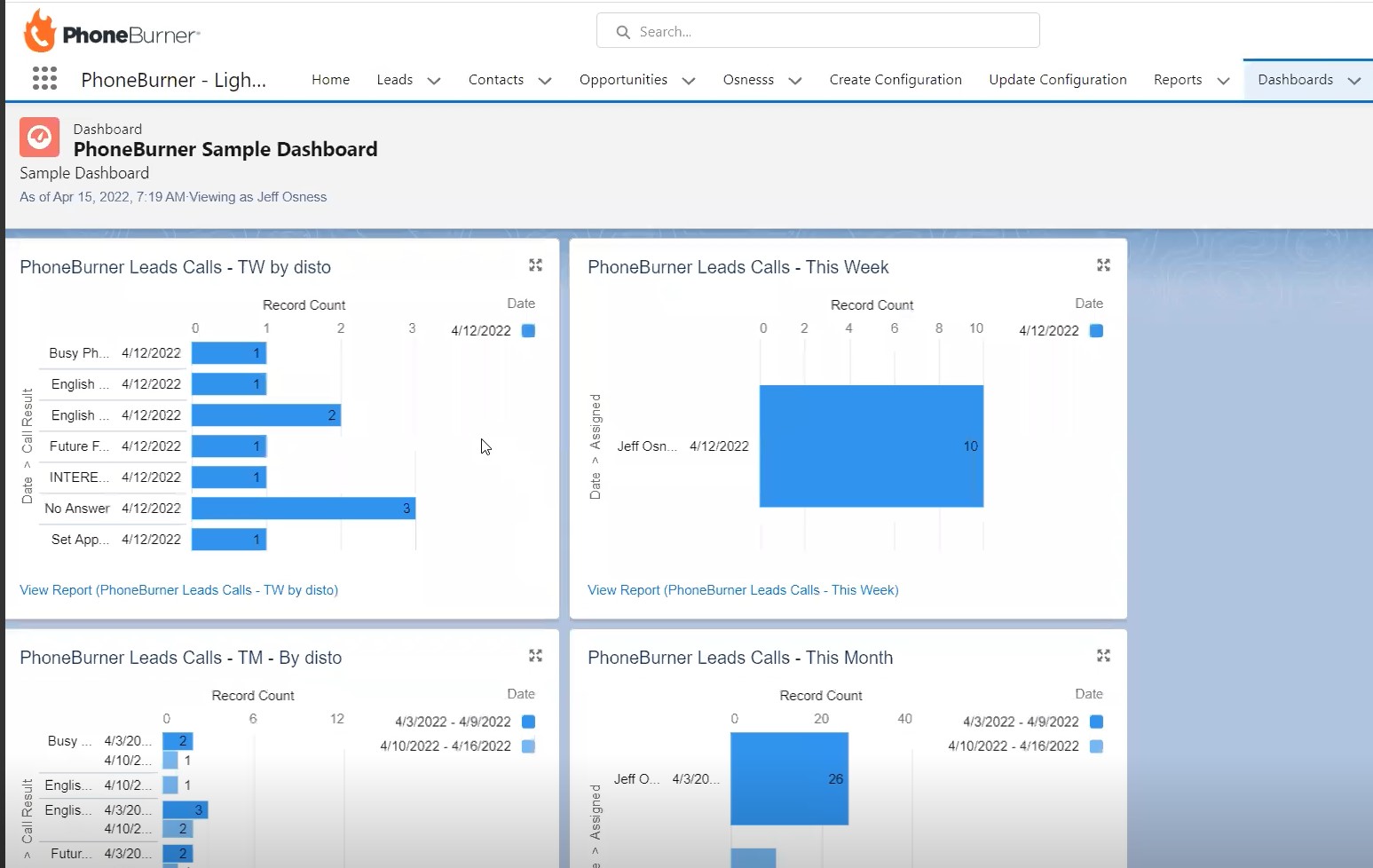Click the 4/12/2022 legend swatch in This Week chart

click(1097, 331)
